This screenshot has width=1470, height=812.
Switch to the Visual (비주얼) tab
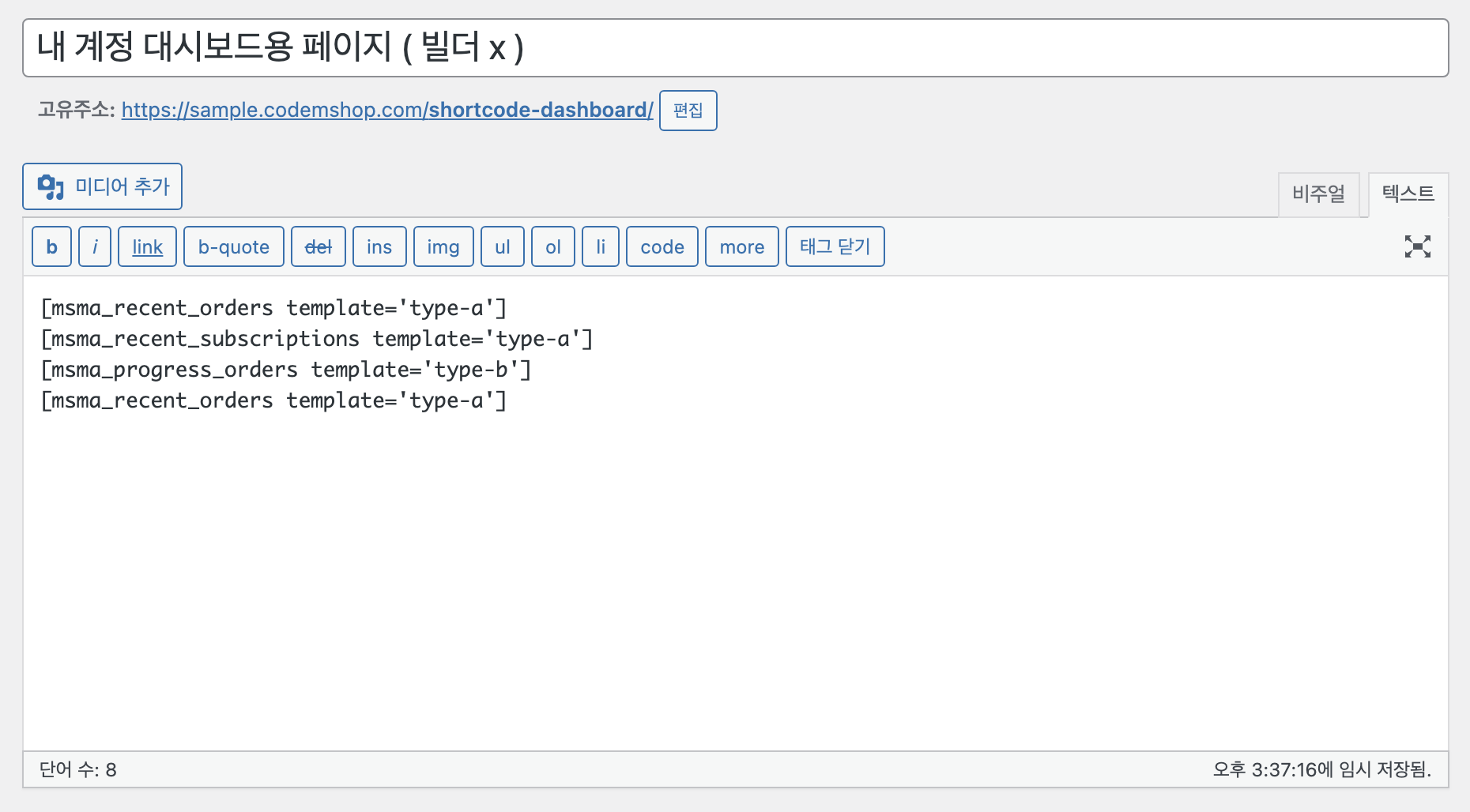point(1318,194)
